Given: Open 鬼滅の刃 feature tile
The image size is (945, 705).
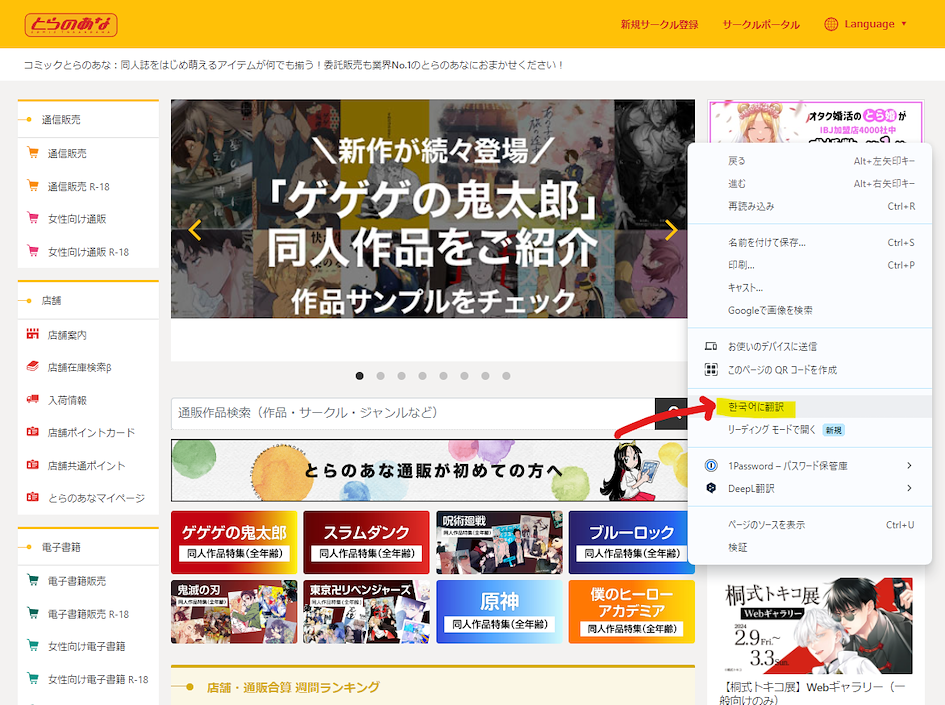Looking at the screenshot, I should [234, 612].
